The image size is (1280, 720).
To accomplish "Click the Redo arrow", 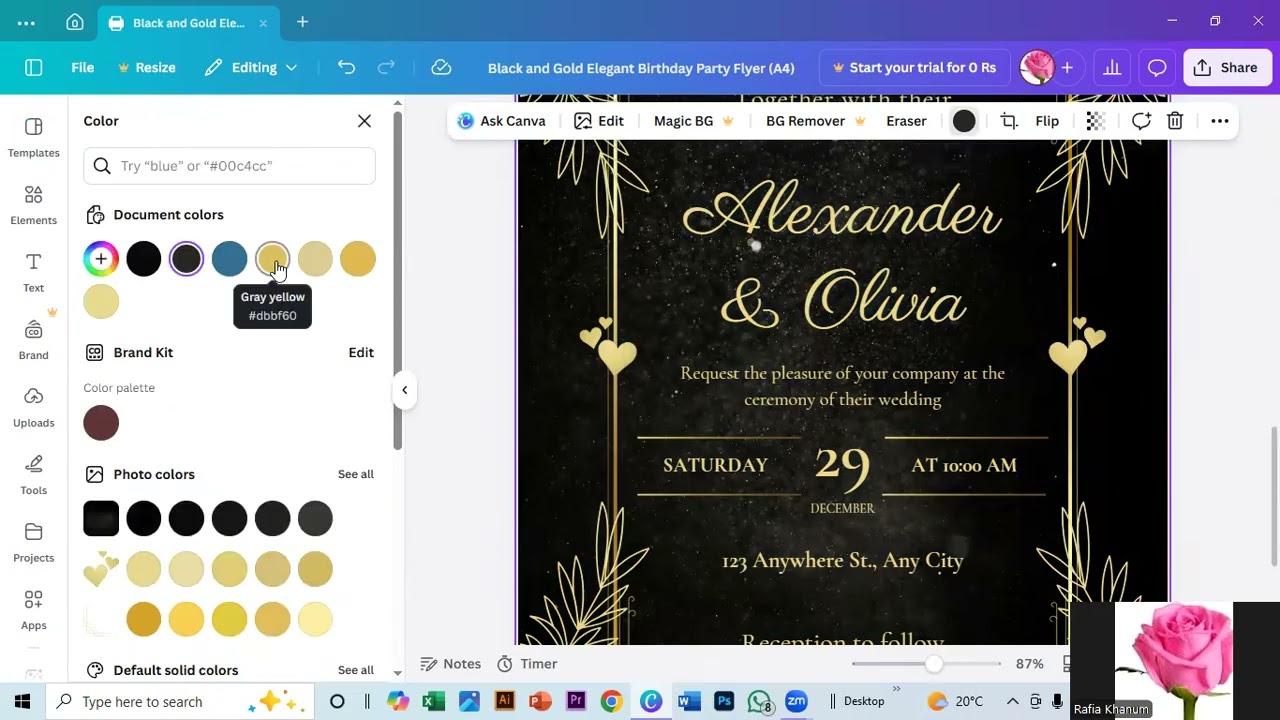I will pos(386,68).
